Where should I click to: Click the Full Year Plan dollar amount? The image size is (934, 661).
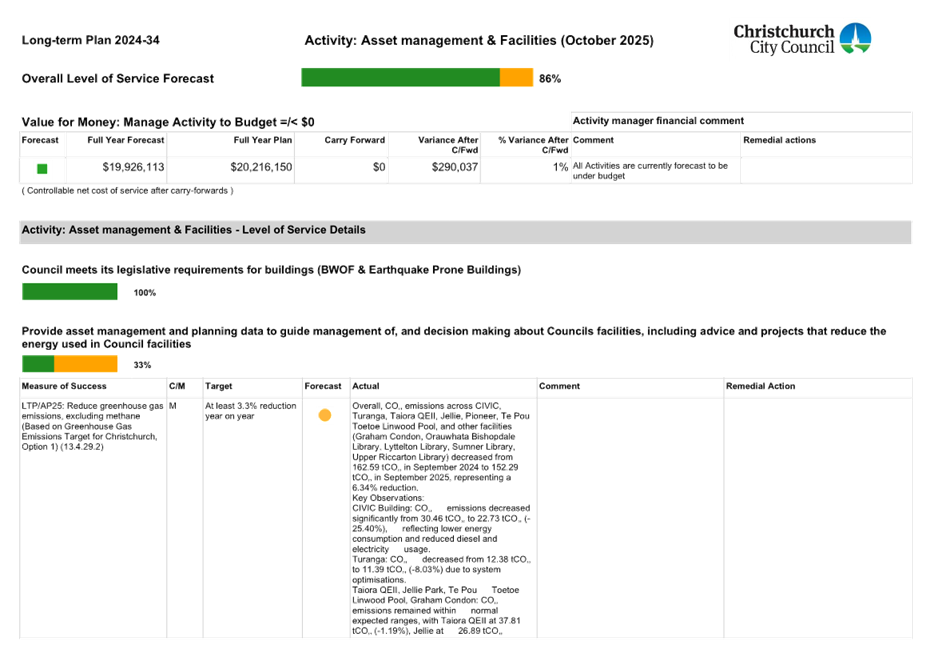(x=261, y=168)
